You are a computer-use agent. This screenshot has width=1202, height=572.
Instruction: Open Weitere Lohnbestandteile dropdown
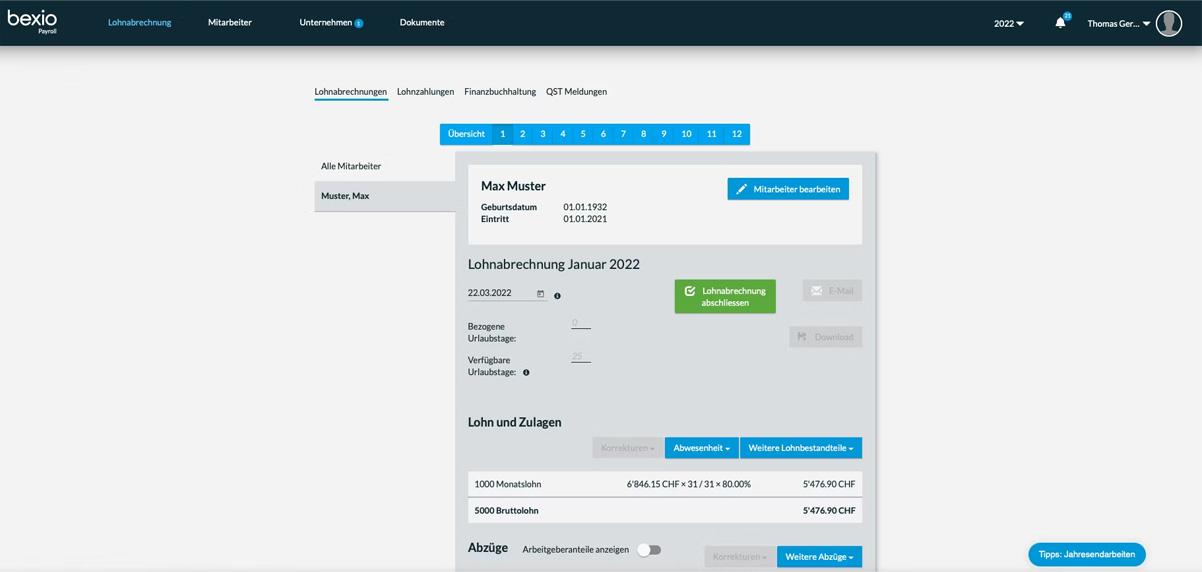[x=800, y=448]
